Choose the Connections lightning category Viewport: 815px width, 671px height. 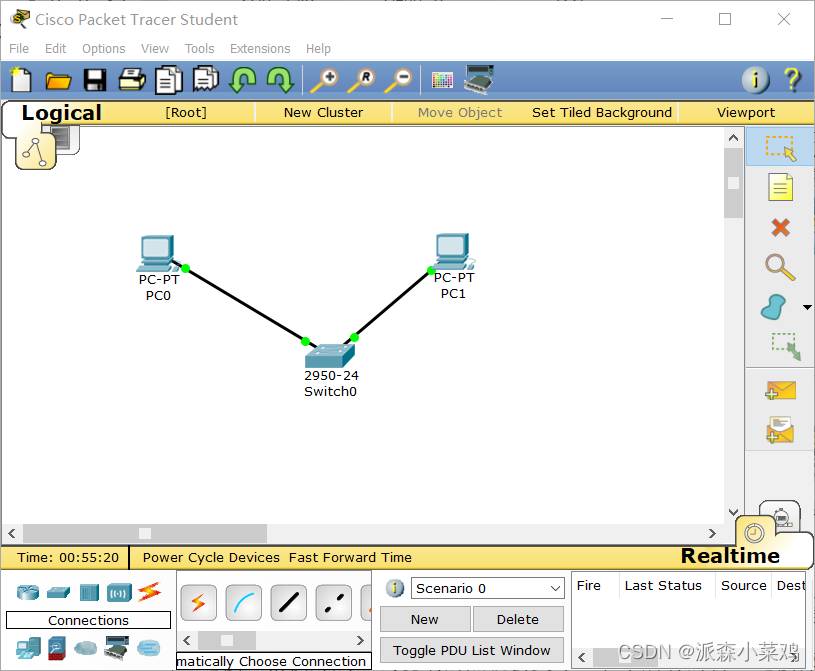[150, 592]
